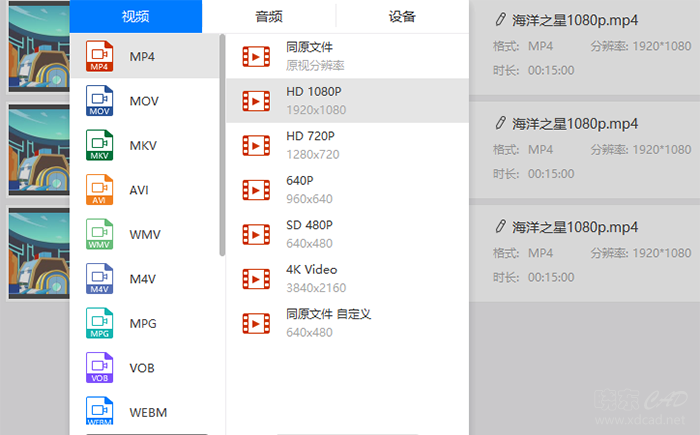Click the format list vertical scrollbar

coord(222,145)
